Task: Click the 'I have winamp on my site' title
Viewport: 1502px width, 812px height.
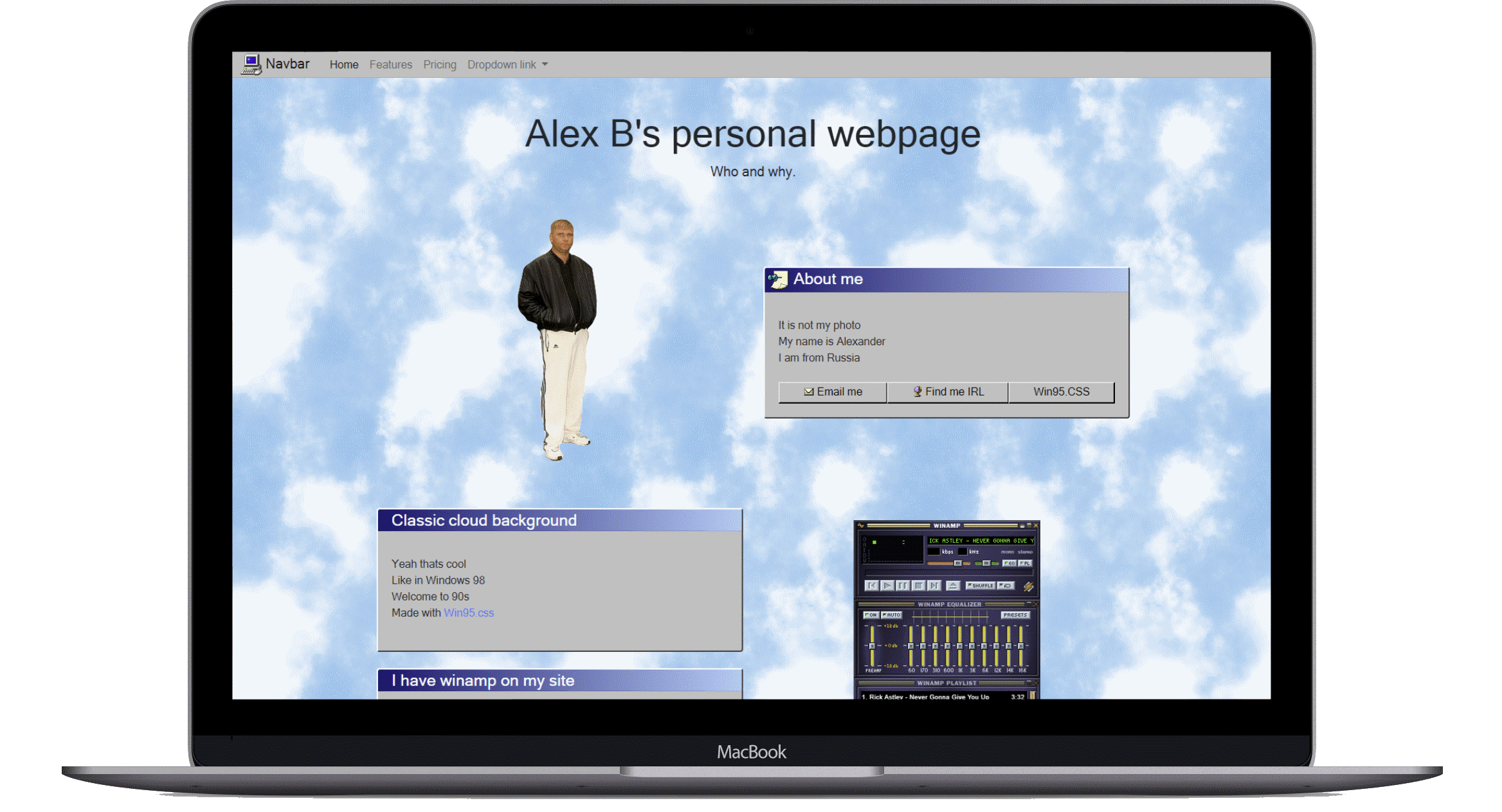Action: point(483,681)
